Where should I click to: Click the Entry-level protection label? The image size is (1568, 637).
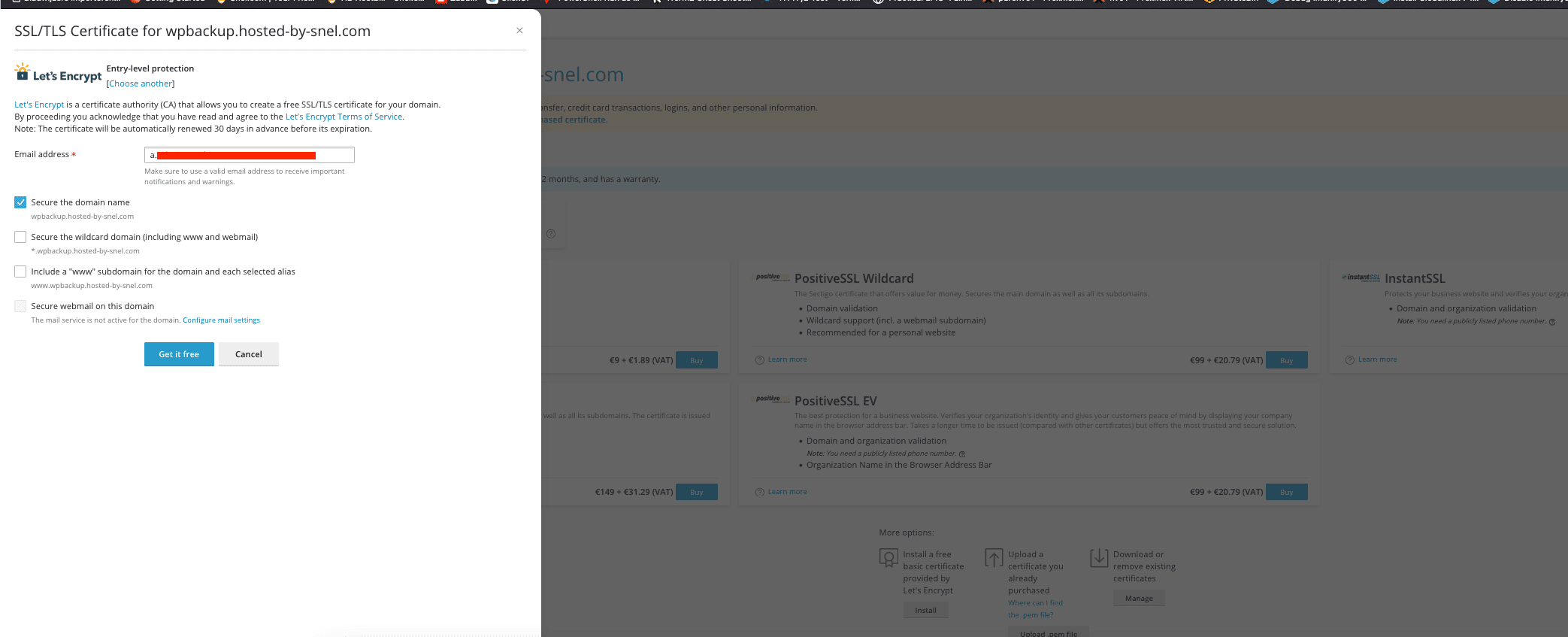point(150,68)
